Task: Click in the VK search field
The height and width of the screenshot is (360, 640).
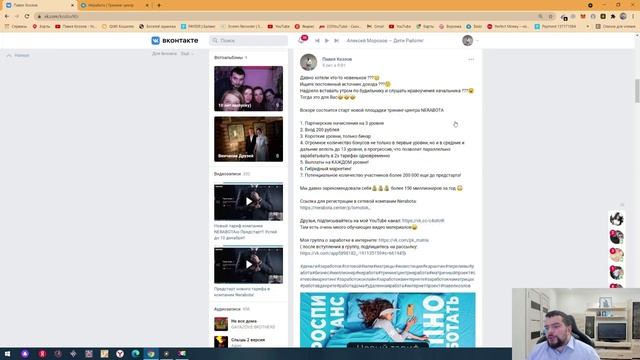Action: 249,40
